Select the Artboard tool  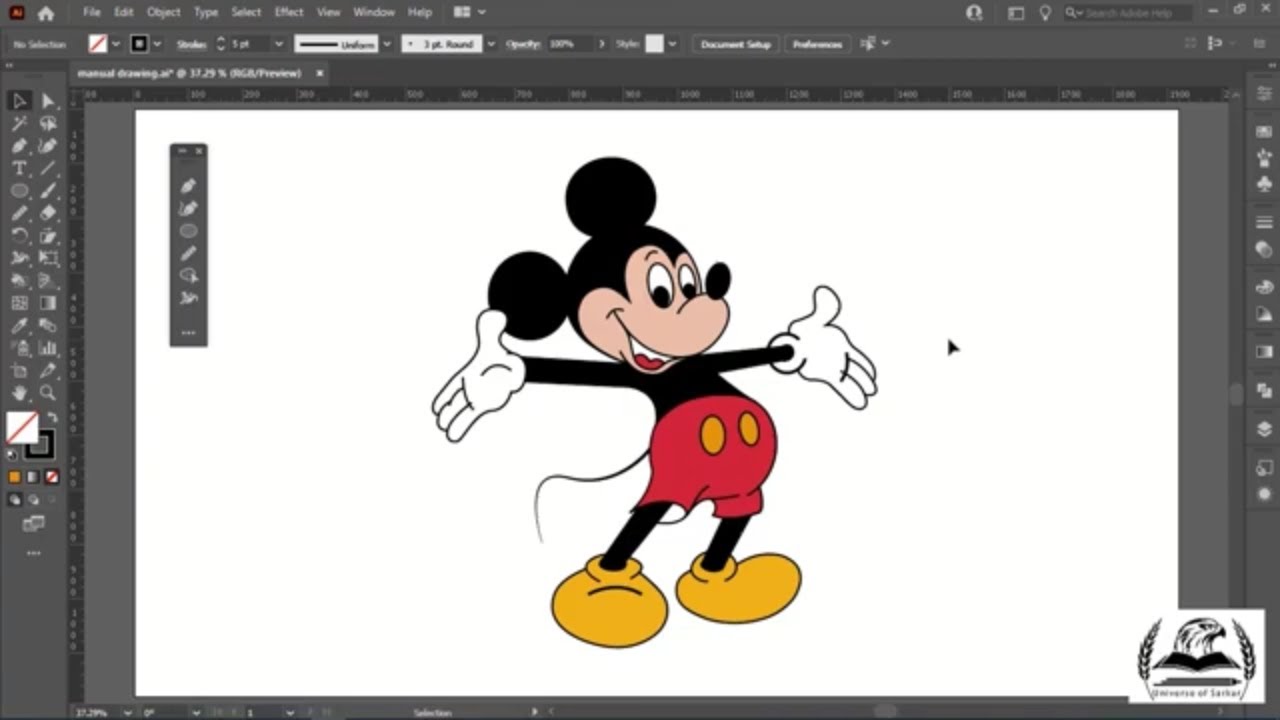pyautogui.click(x=19, y=371)
